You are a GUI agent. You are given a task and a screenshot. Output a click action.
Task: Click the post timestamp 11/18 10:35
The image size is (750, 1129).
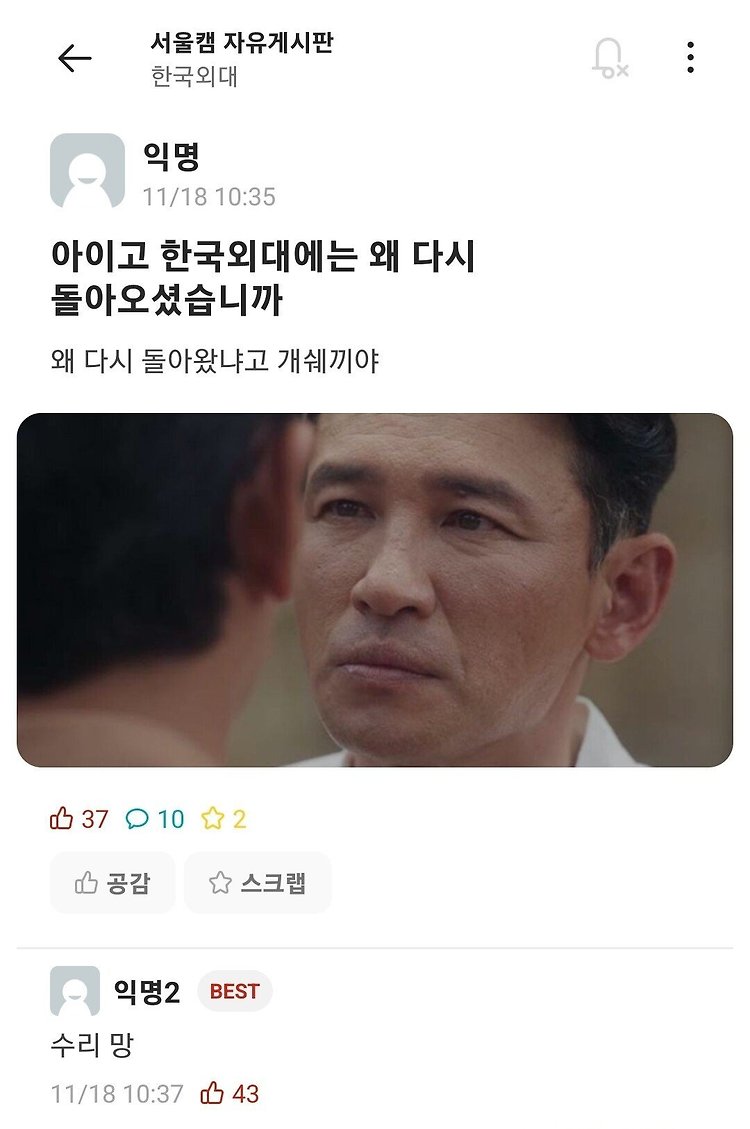209,197
